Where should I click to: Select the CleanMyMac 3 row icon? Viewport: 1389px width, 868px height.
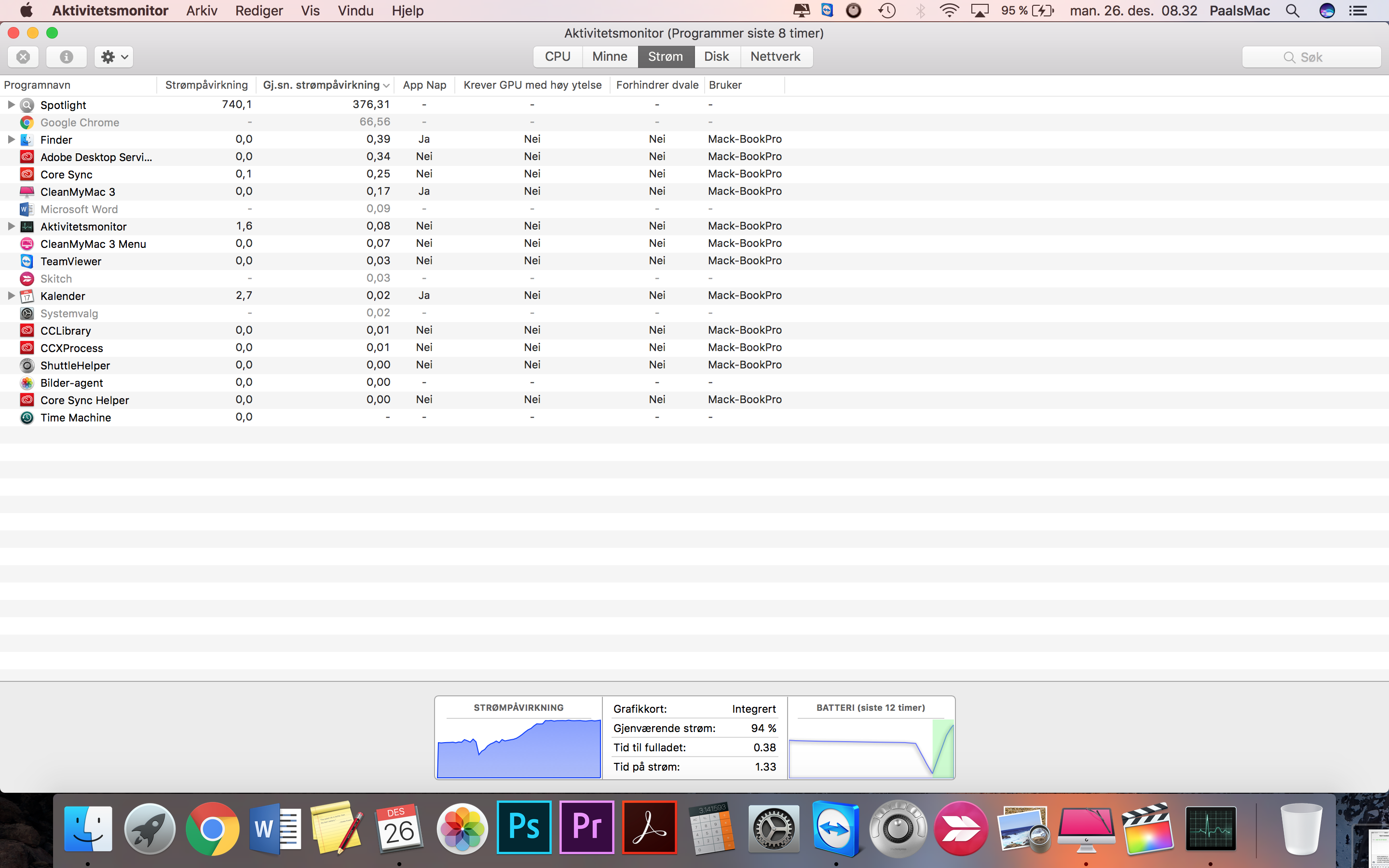pyautogui.click(x=27, y=192)
